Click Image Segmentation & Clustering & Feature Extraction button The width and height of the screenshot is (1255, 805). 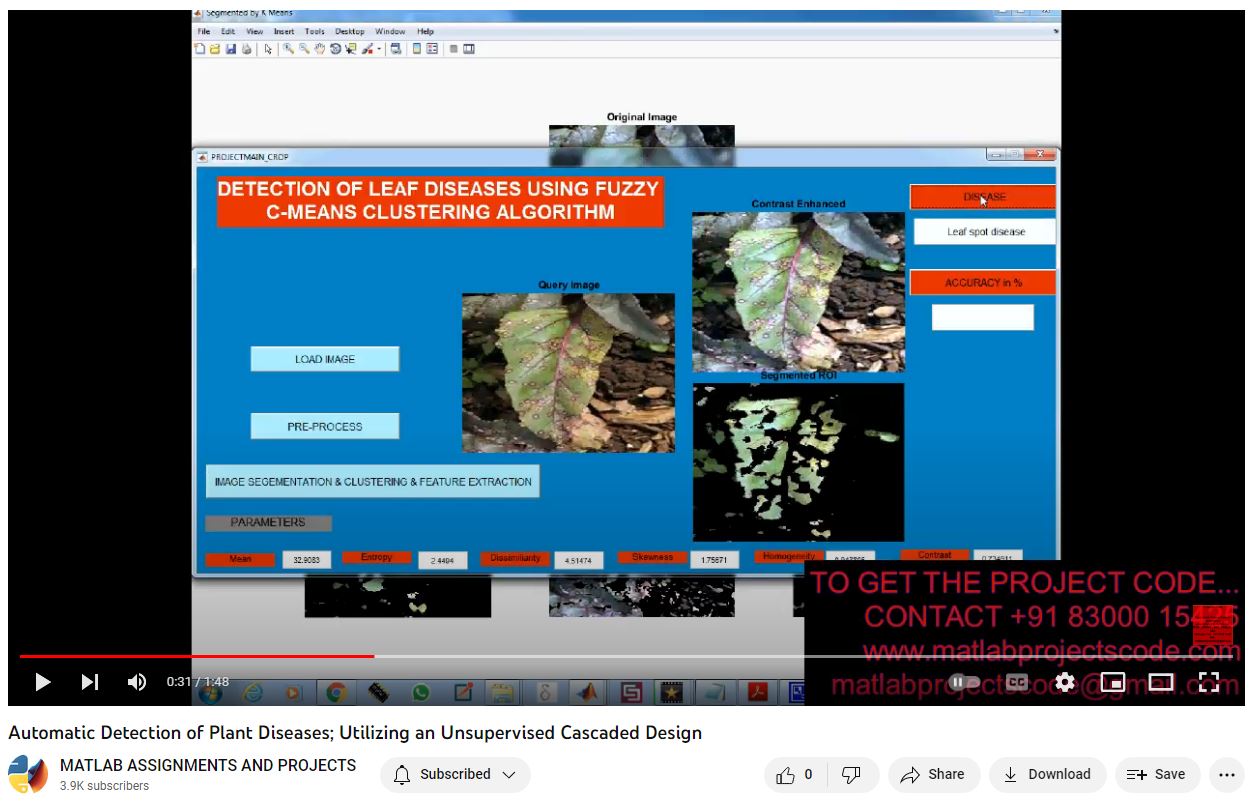coord(373,481)
